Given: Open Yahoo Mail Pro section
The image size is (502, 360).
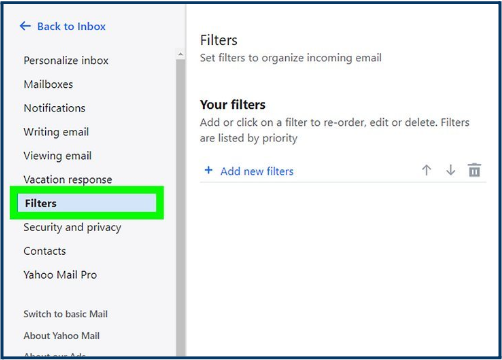Looking at the screenshot, I should 60,275.
